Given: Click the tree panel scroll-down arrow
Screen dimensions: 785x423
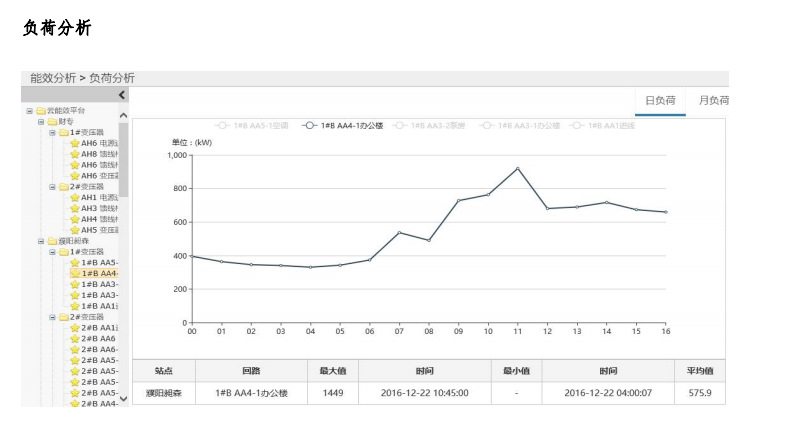Looking at the screenshot, I should (124, 398).
